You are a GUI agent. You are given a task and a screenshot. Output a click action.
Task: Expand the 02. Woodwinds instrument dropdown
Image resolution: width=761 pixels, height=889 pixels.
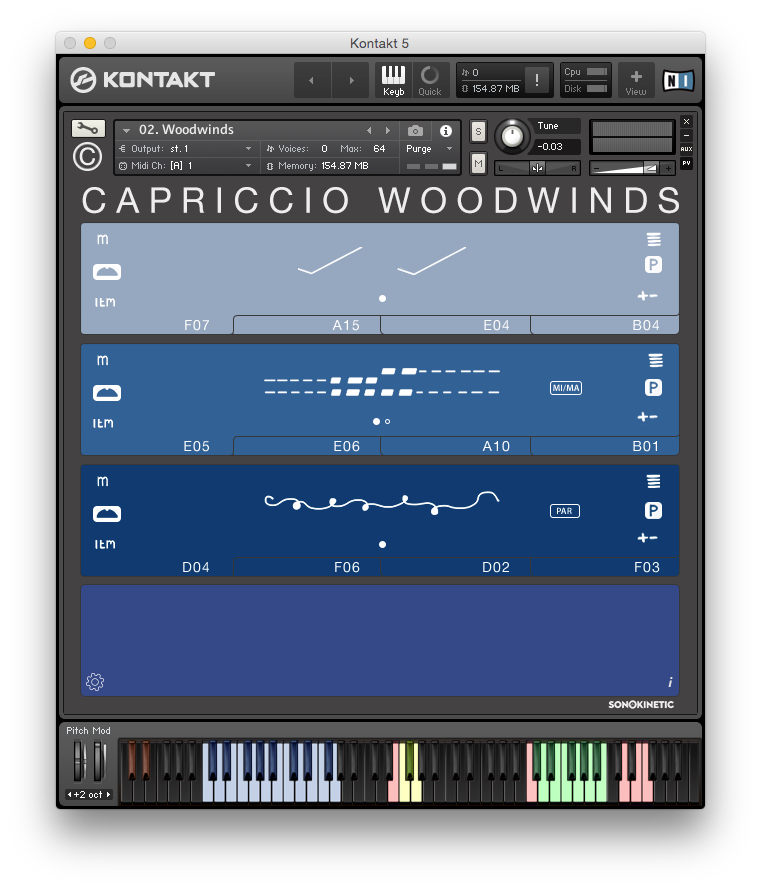126,130
